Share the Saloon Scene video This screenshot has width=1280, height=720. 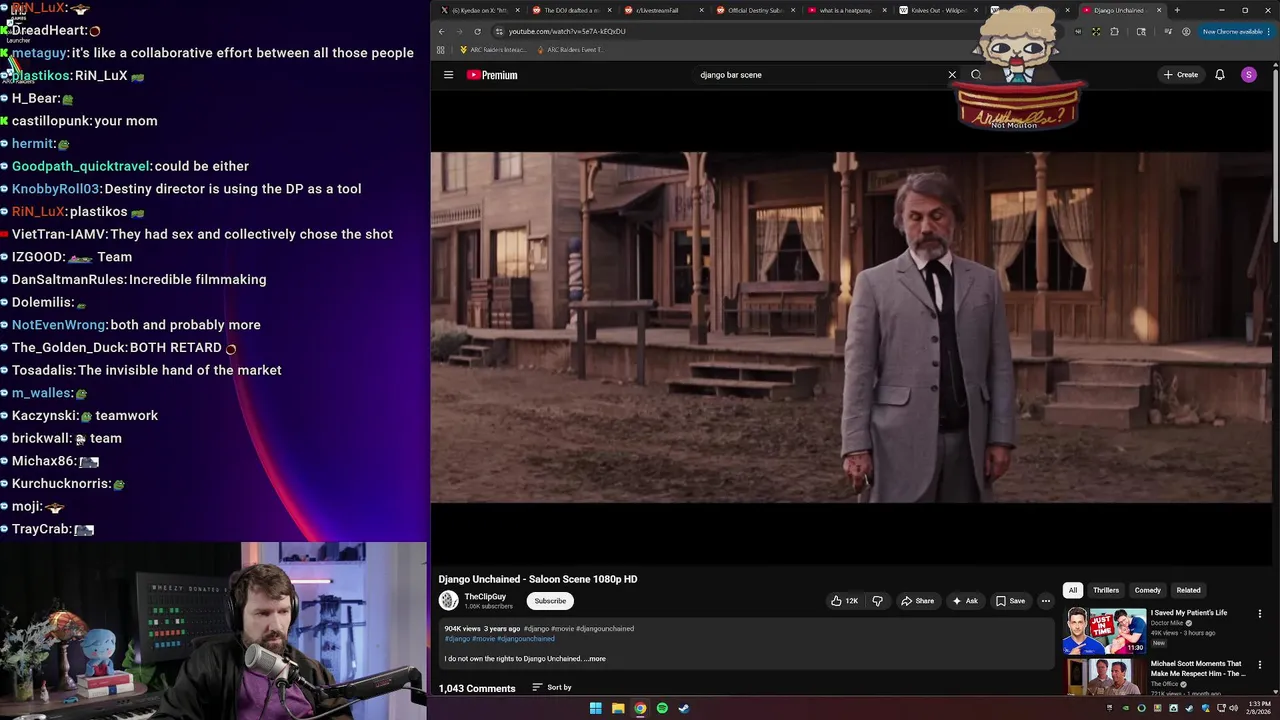tap(917, 601)
